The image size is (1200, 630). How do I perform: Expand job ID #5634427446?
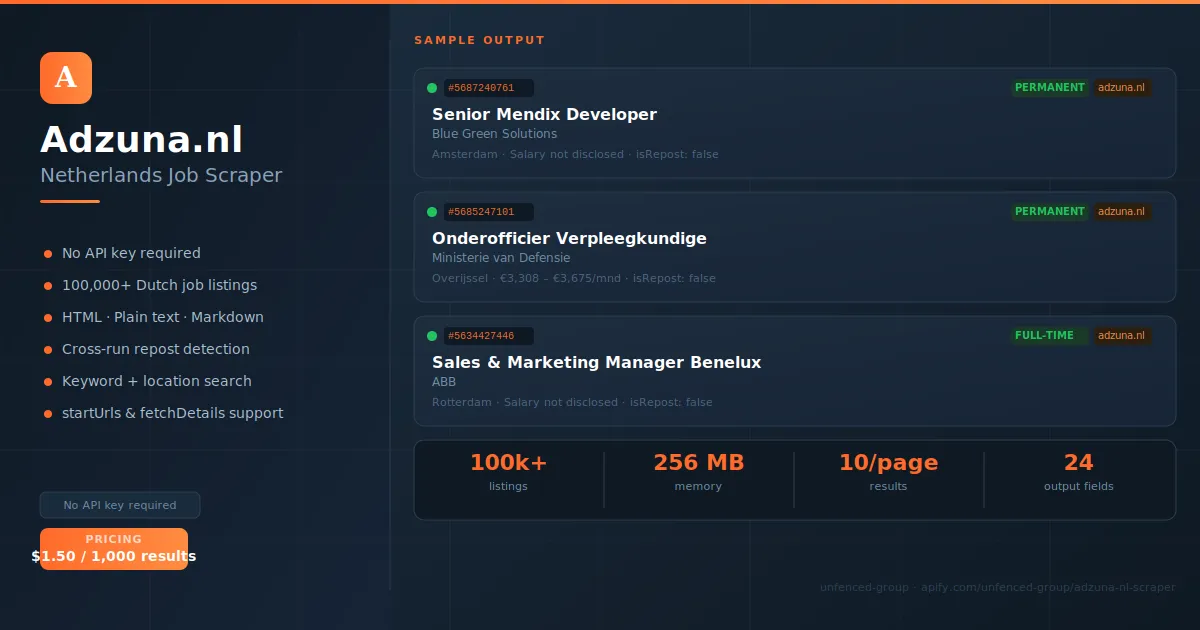(489, 335)
